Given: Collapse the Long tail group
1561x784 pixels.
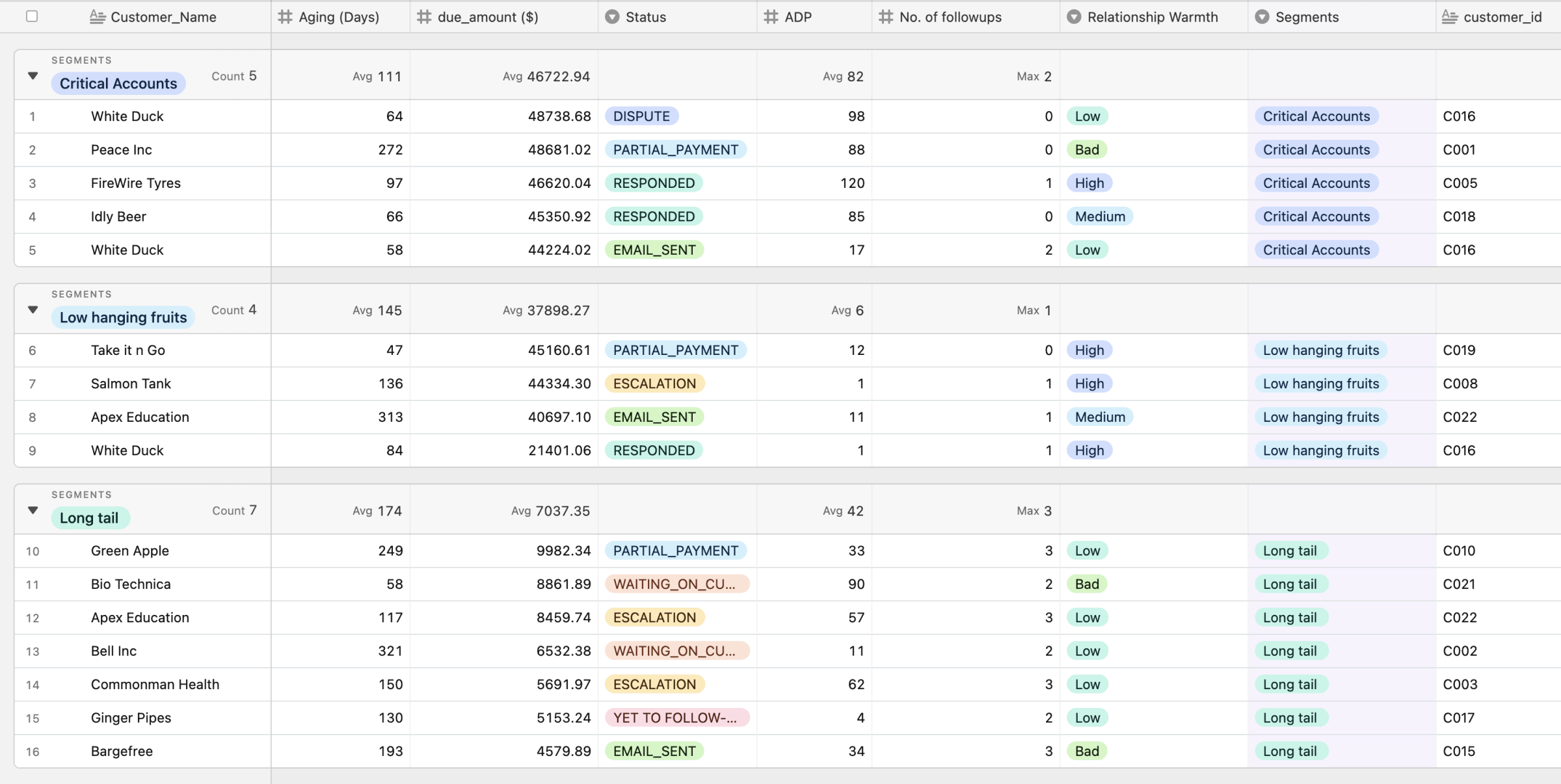Looking at the screenshot, I should point(33,510).
